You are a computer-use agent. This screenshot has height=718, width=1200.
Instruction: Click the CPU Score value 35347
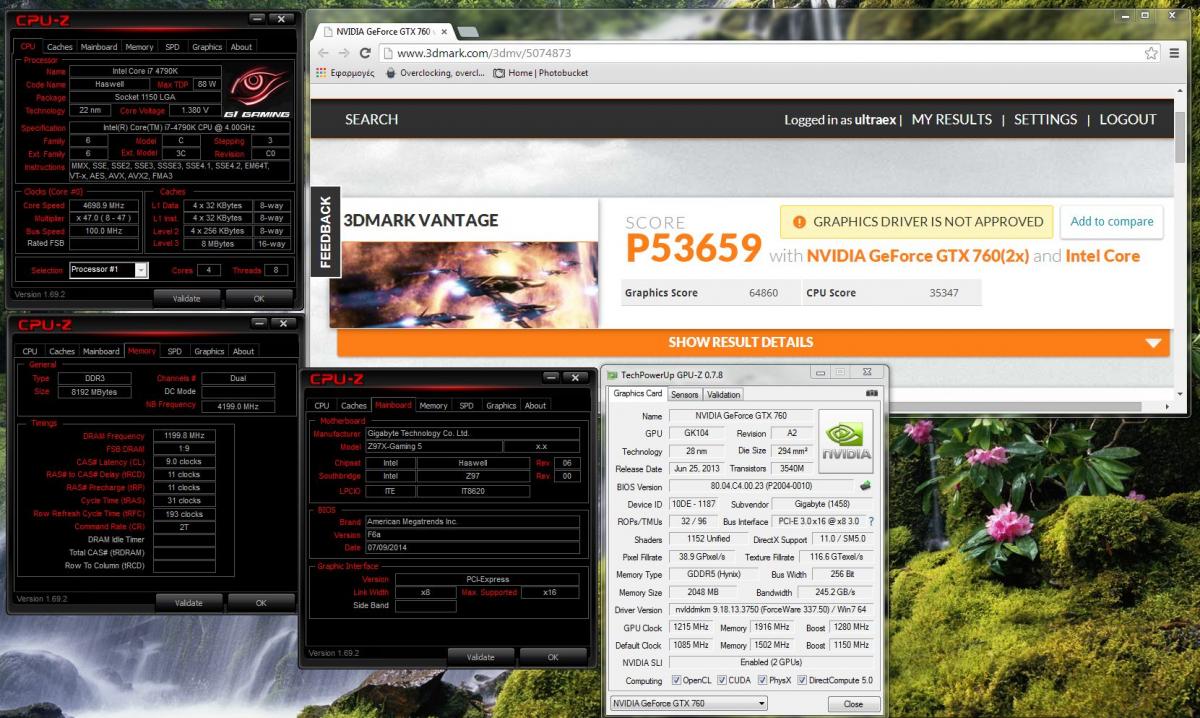coord(946,293)
